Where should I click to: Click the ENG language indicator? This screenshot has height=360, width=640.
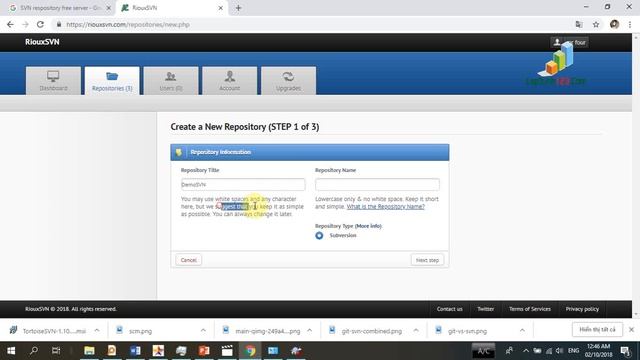pyautogui.click(x=573, y=351)
